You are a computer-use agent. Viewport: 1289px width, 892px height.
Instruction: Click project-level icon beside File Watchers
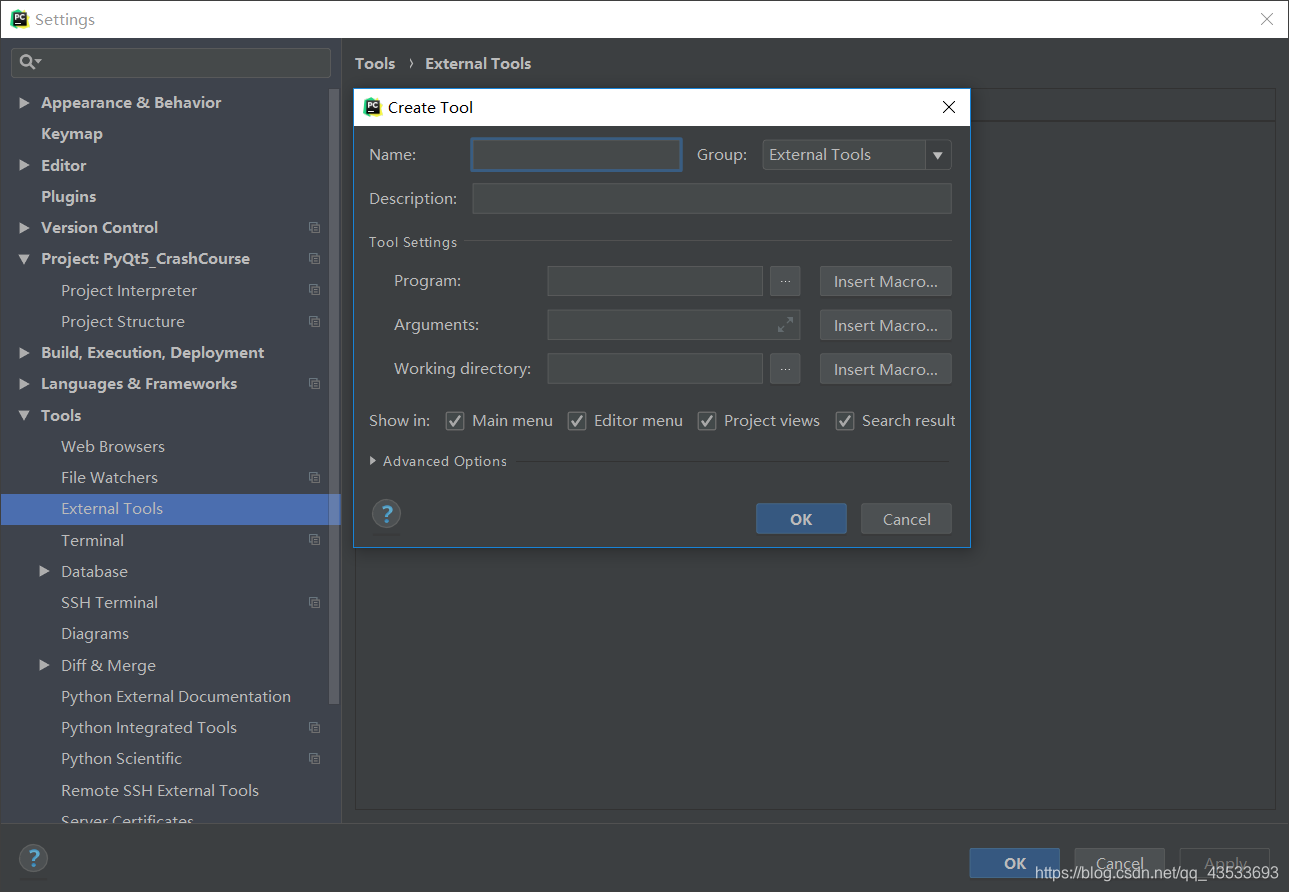(315, 478)
